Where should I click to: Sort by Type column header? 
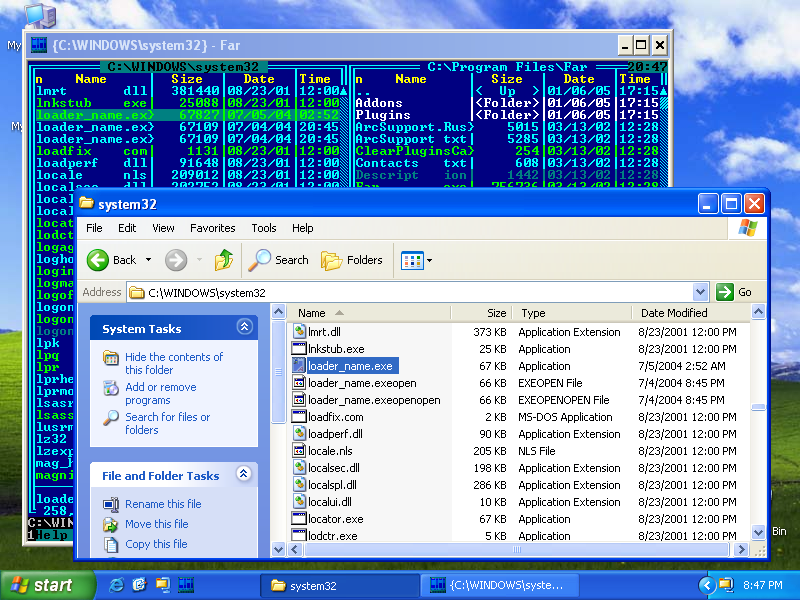[571, 313]
